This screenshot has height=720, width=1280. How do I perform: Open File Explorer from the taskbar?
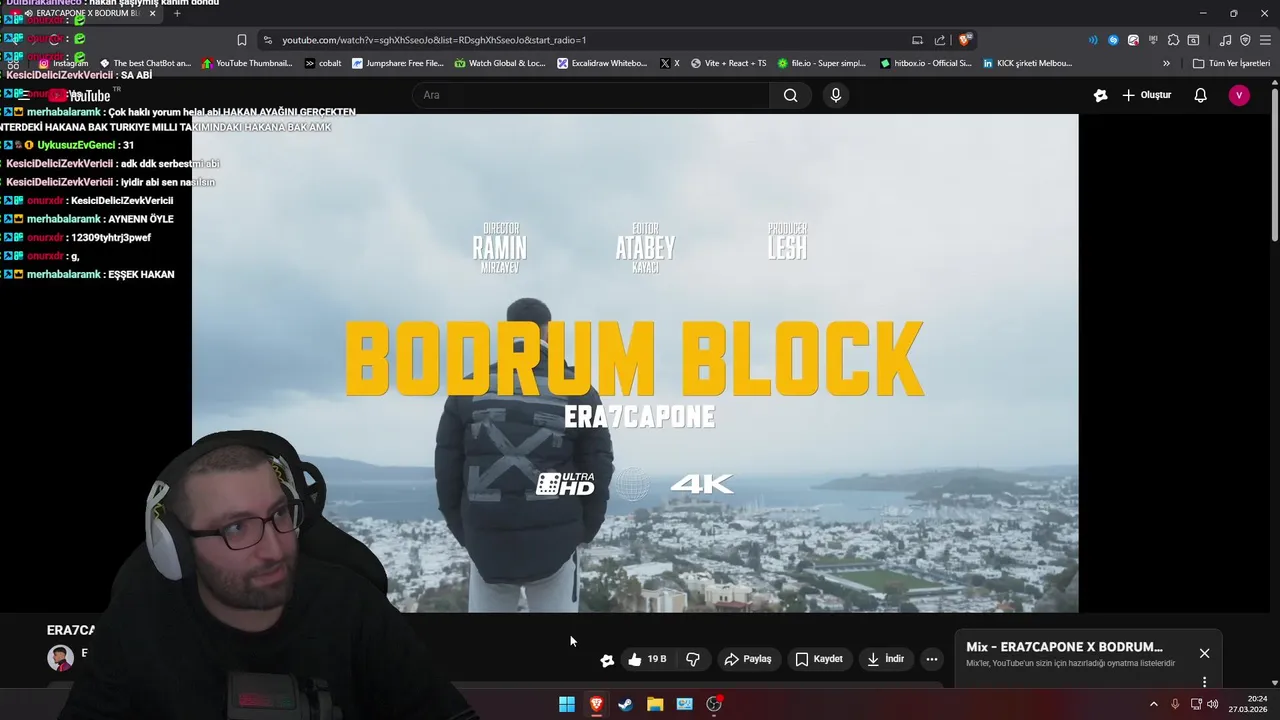[655, 704]
